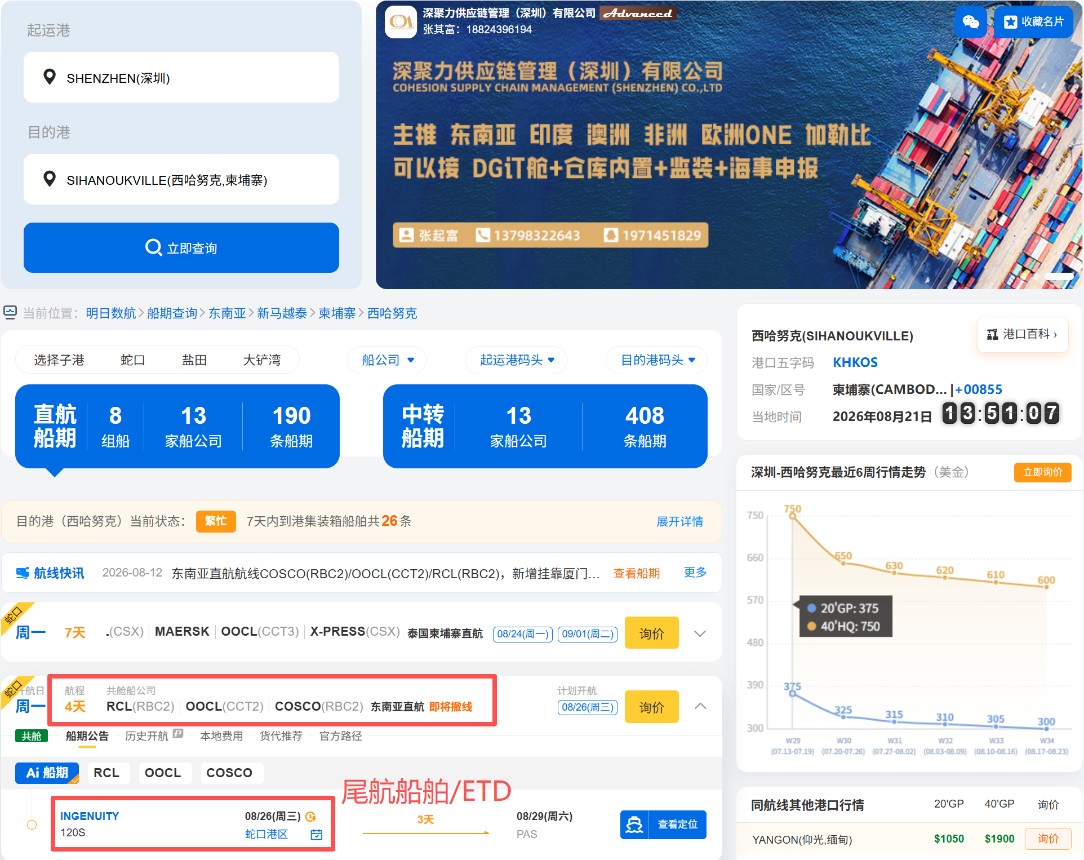This screenshot has width=1084, height=860.
Task: Select the 盐田 sub-port option
Action: [194, 360]
